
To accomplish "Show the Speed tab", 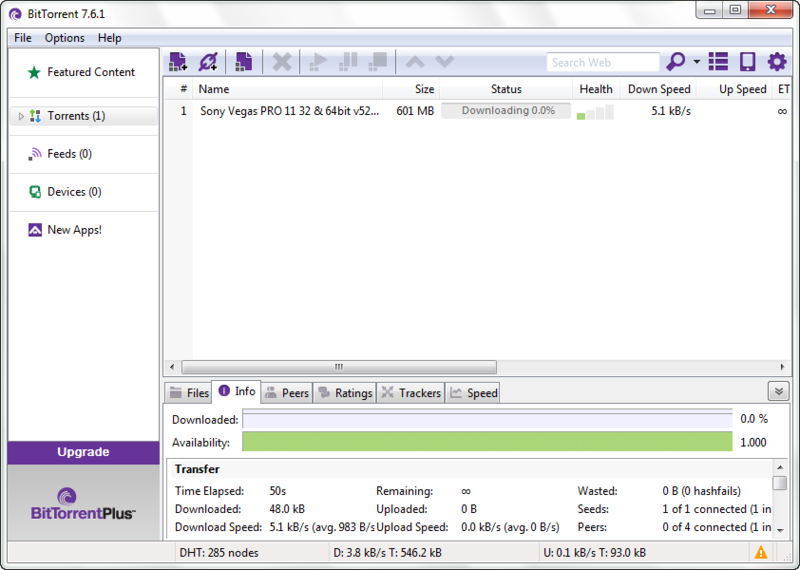I will [473, 393].
